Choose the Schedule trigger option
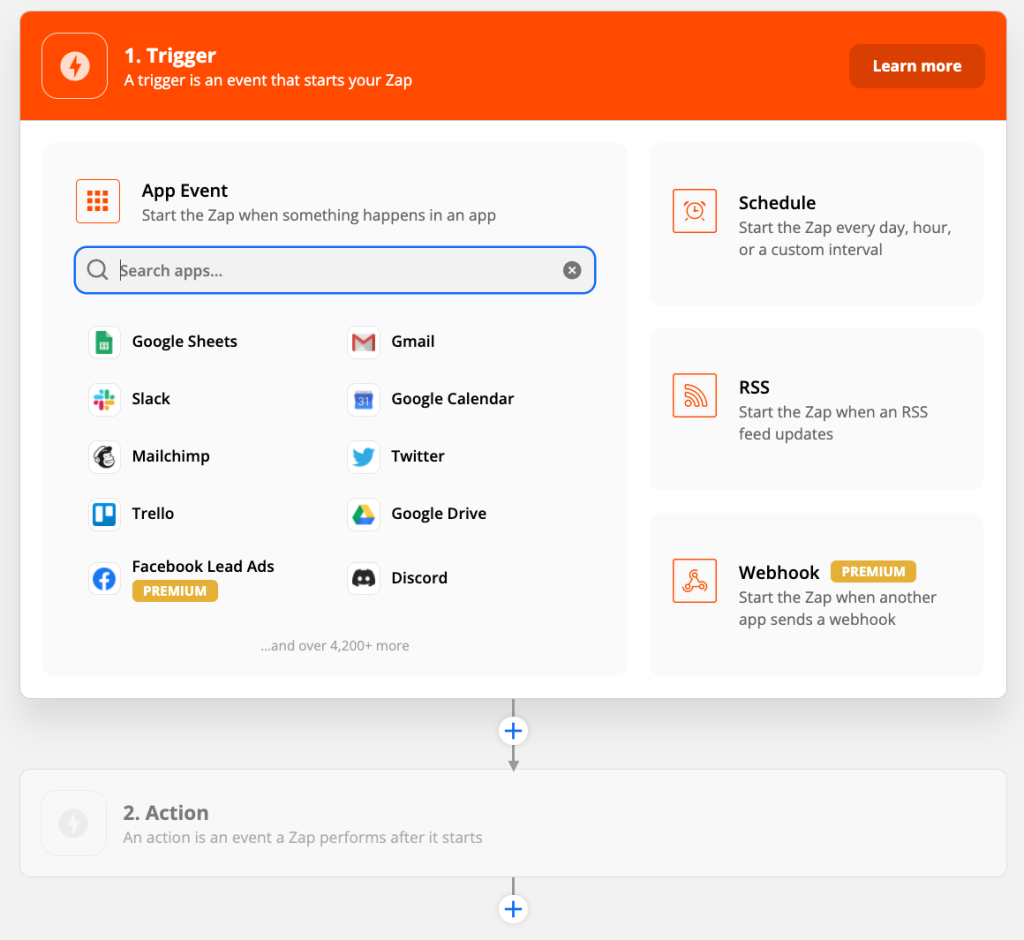1024x940 pixels. [816, 224]
